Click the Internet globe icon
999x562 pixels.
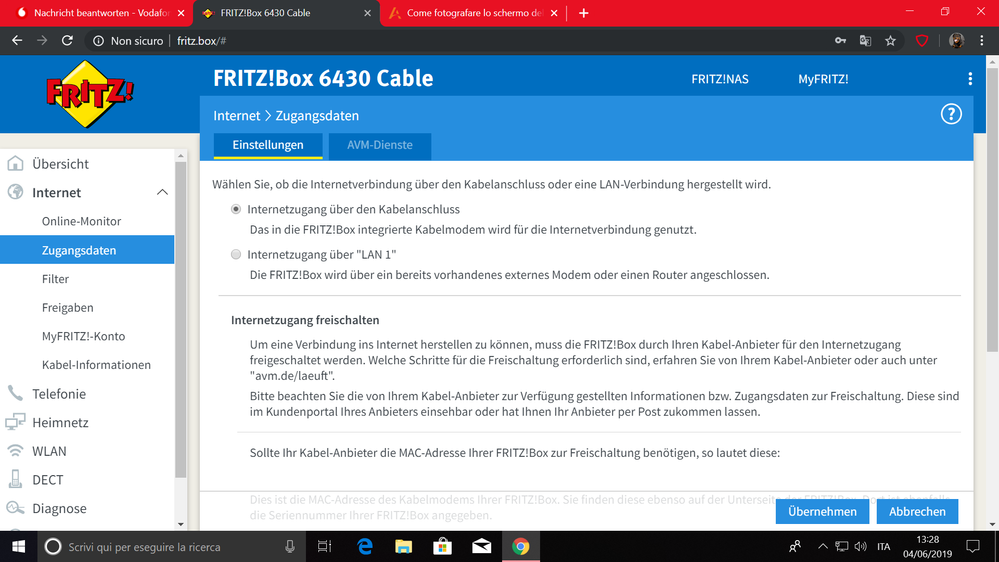tap(15, 192)
